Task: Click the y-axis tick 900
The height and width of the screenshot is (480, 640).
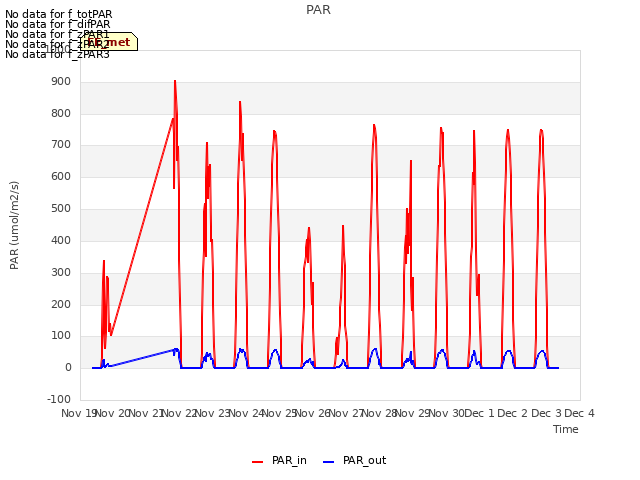Action: coord(61,82)
